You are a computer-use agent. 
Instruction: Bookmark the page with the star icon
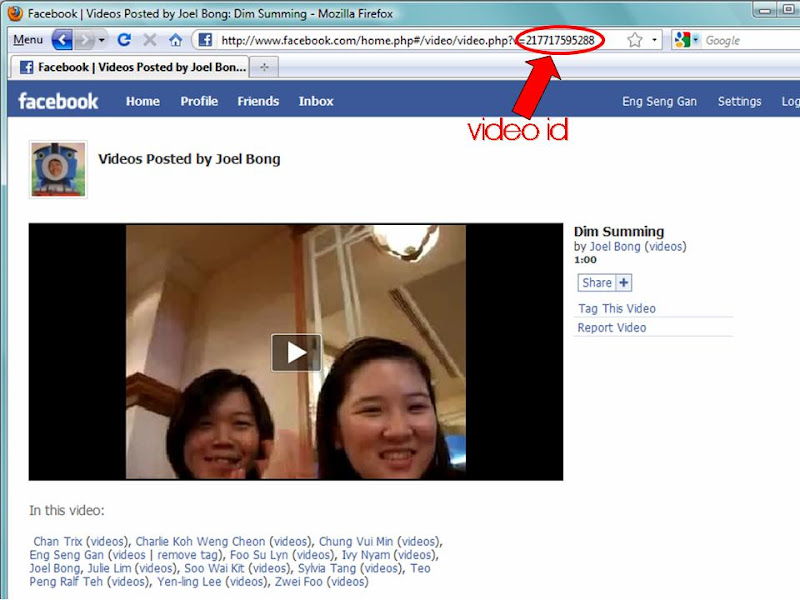635,40
